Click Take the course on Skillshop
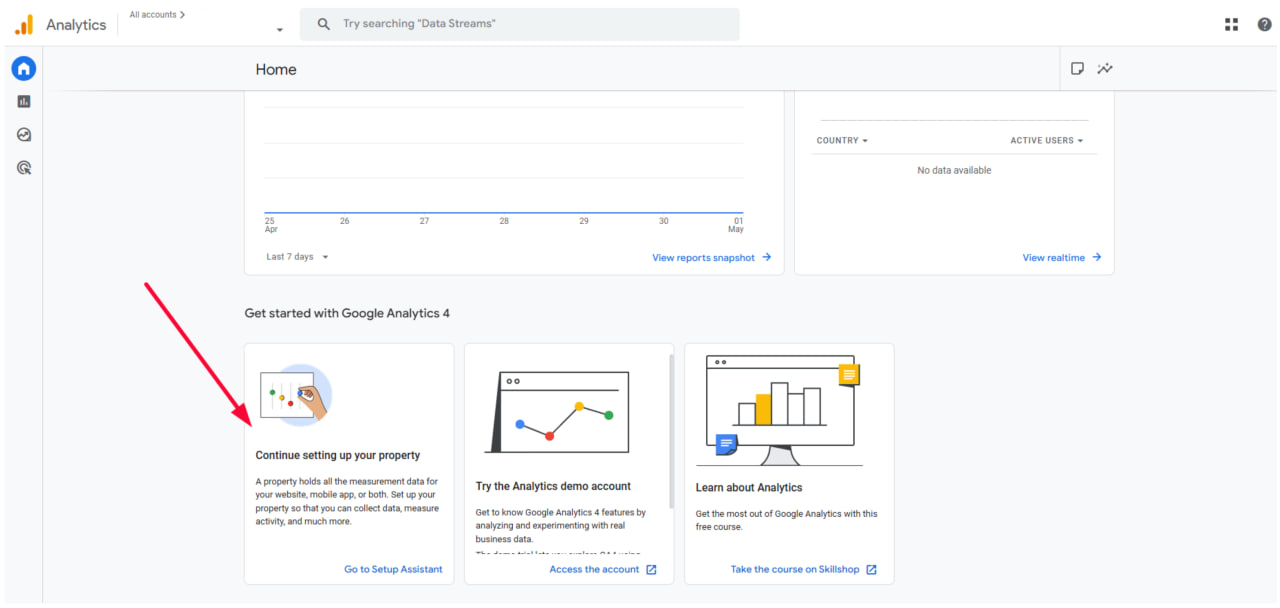The width and height of the screenshot is (1280, 608). click(x=795, y=570)
